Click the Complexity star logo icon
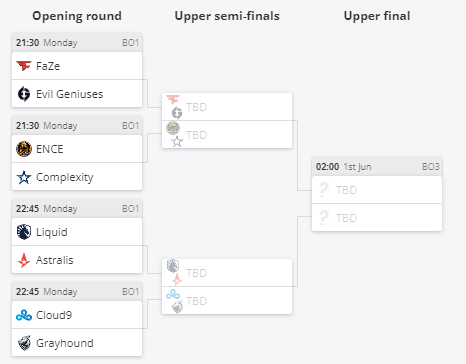The width and height of the screenshot is (466, 364). coord(24,177)
